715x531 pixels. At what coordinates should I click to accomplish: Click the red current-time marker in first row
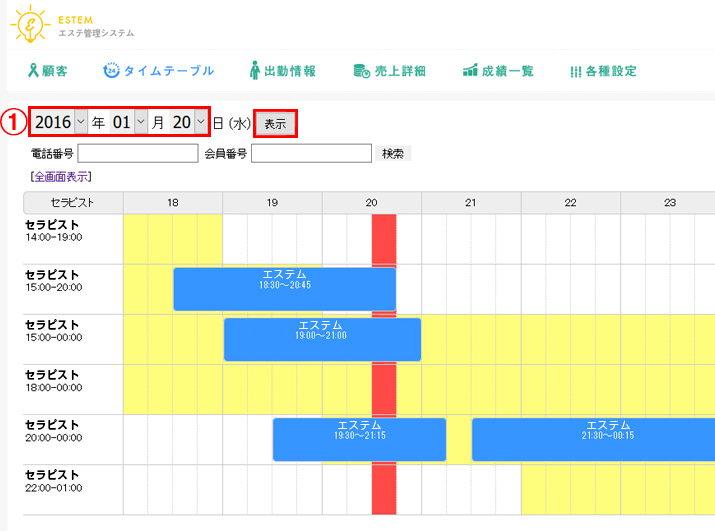(384, 238)
